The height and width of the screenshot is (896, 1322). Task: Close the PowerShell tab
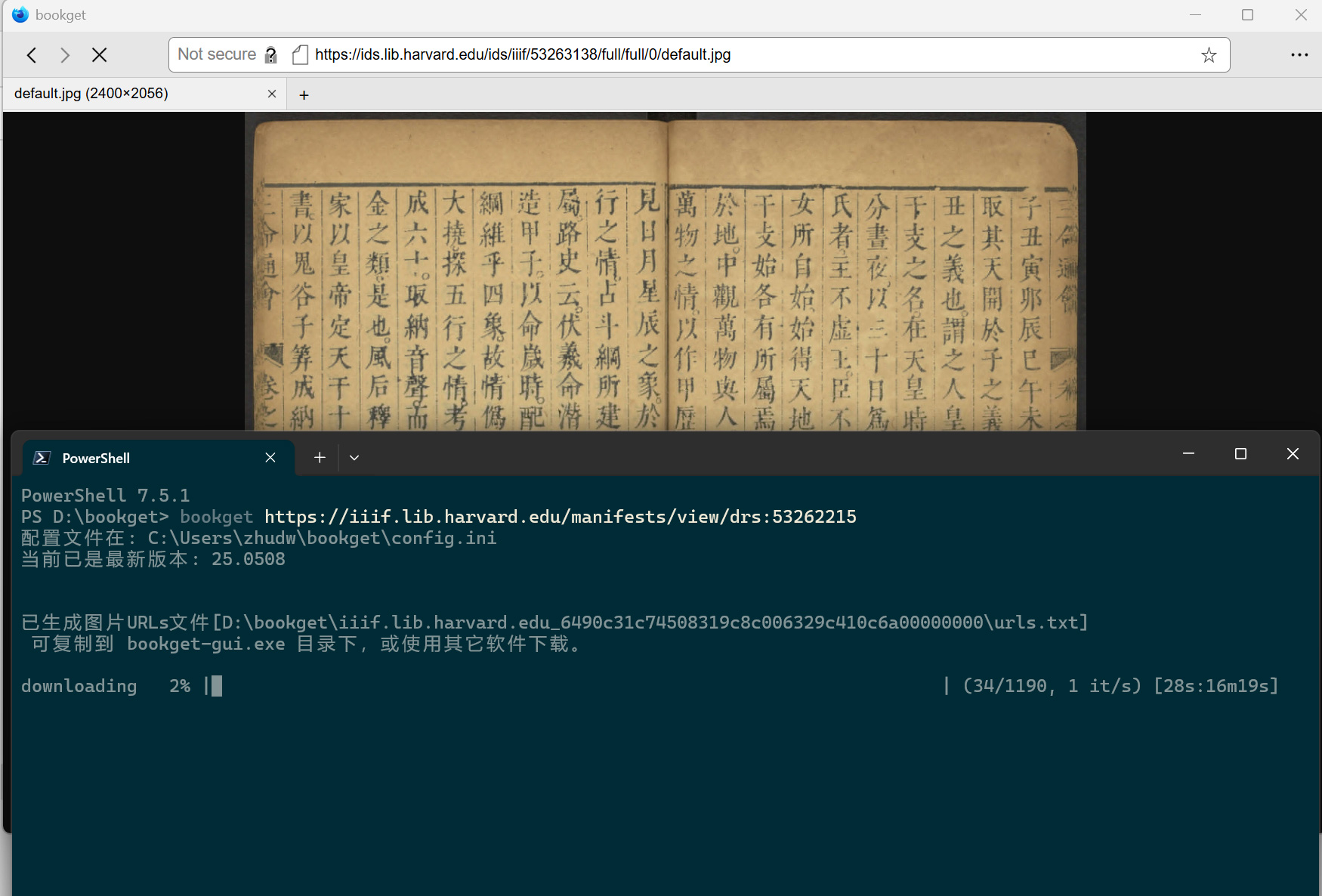point(270,458)
